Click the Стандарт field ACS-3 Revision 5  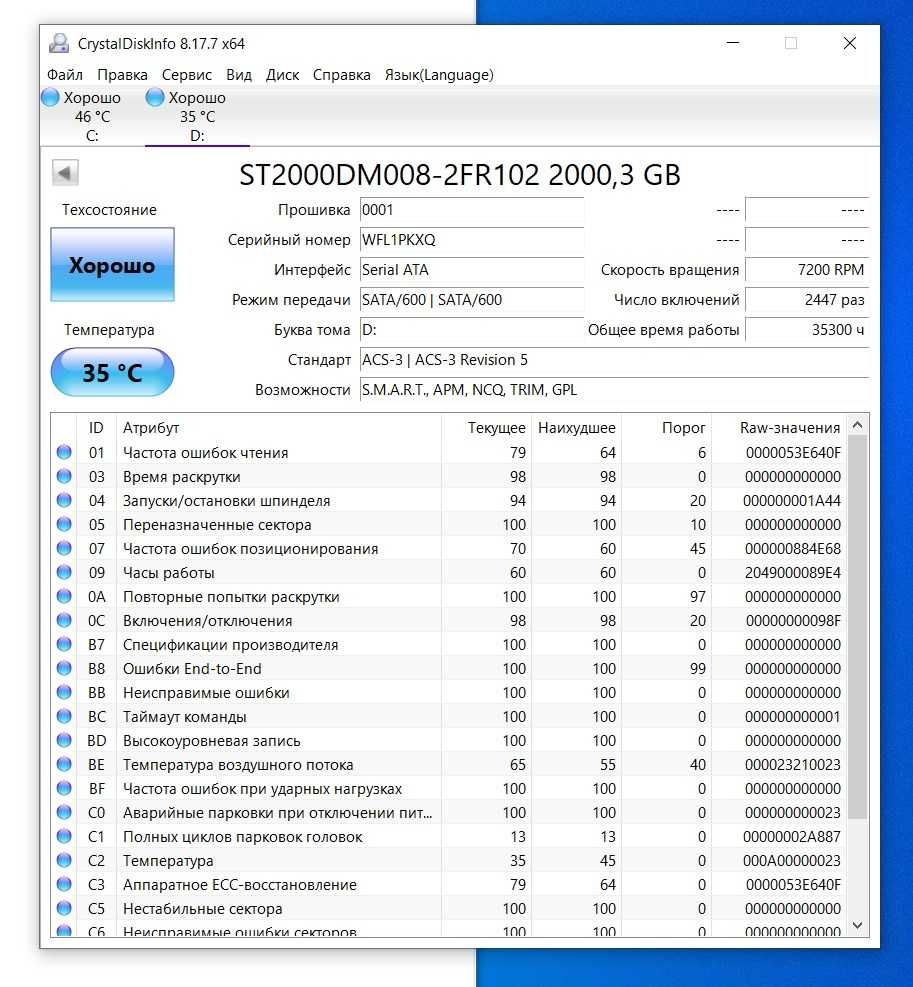615,359
